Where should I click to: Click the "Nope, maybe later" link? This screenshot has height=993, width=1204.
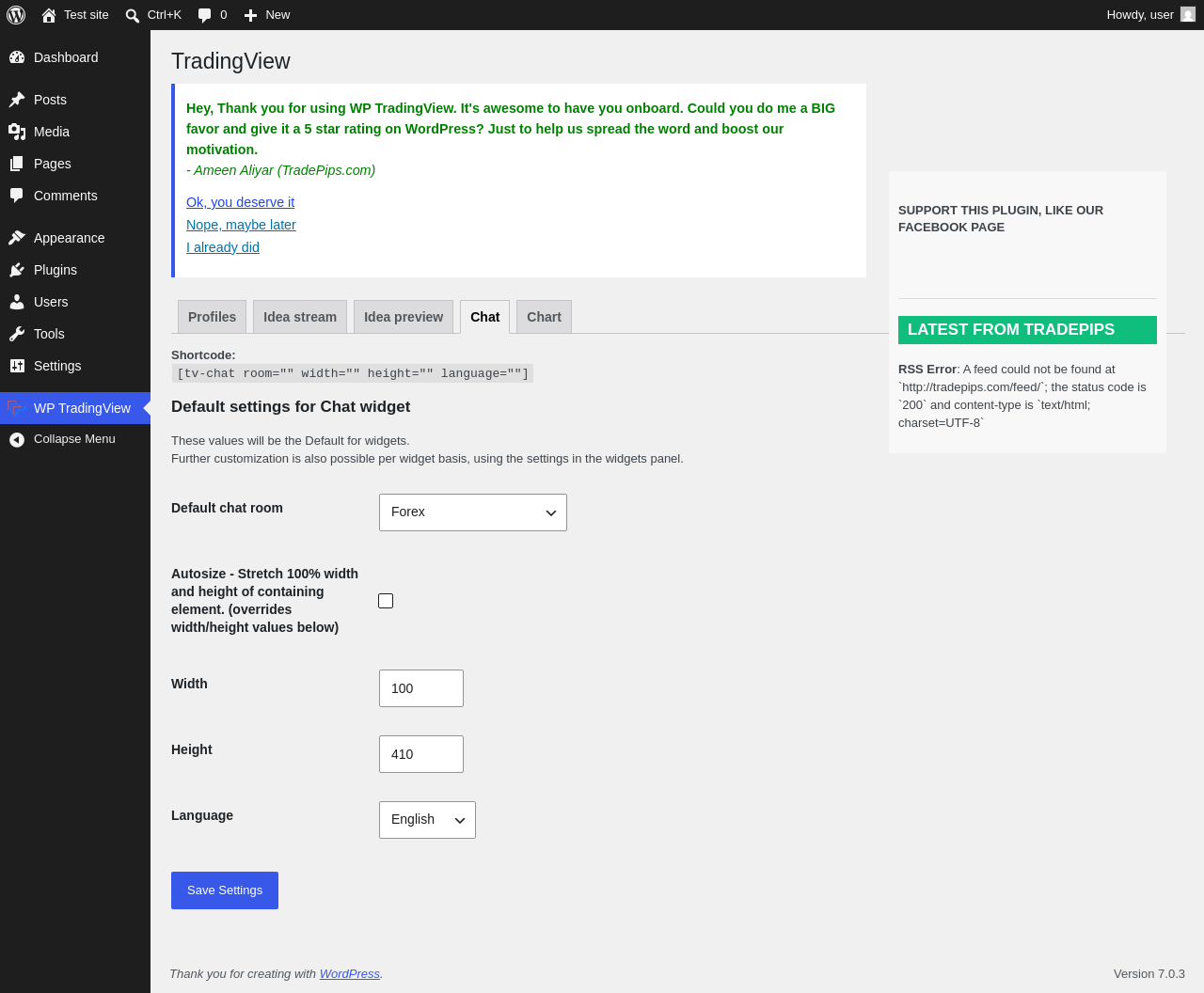point(241,225)
